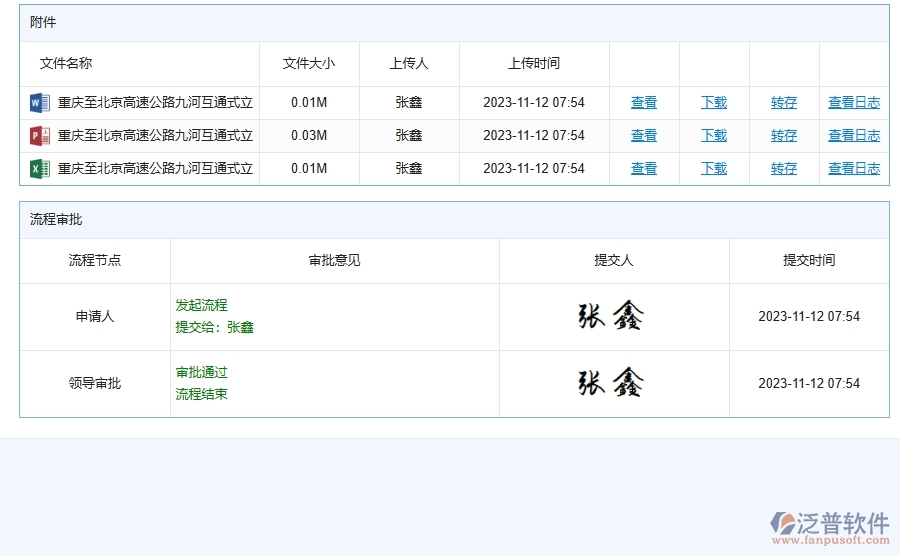The width and height of the screenshot is (900, 556).
Task: Click the 0.03M file size cell
Action: tap(309, 135)
